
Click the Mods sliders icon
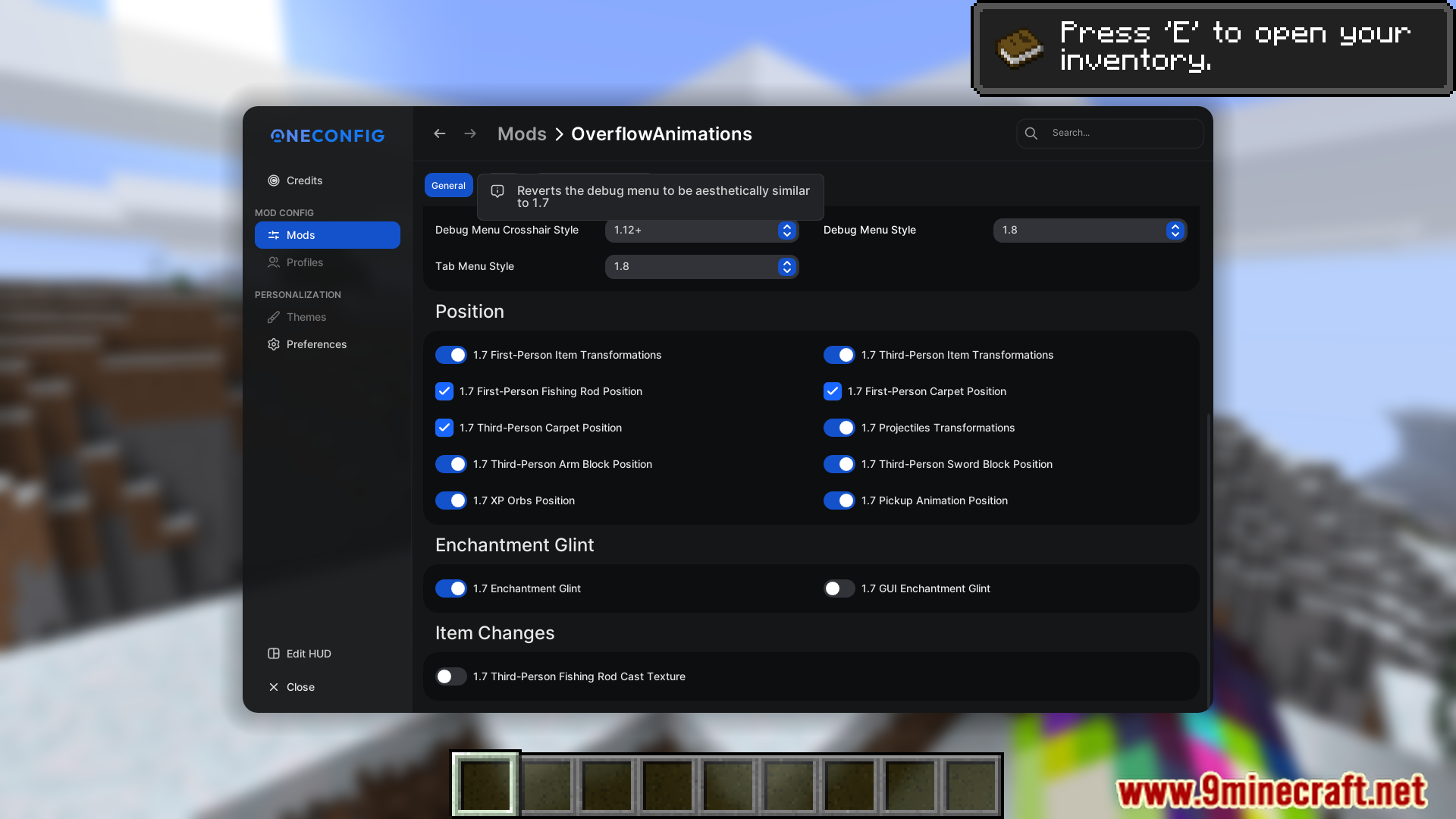point(274,235)
